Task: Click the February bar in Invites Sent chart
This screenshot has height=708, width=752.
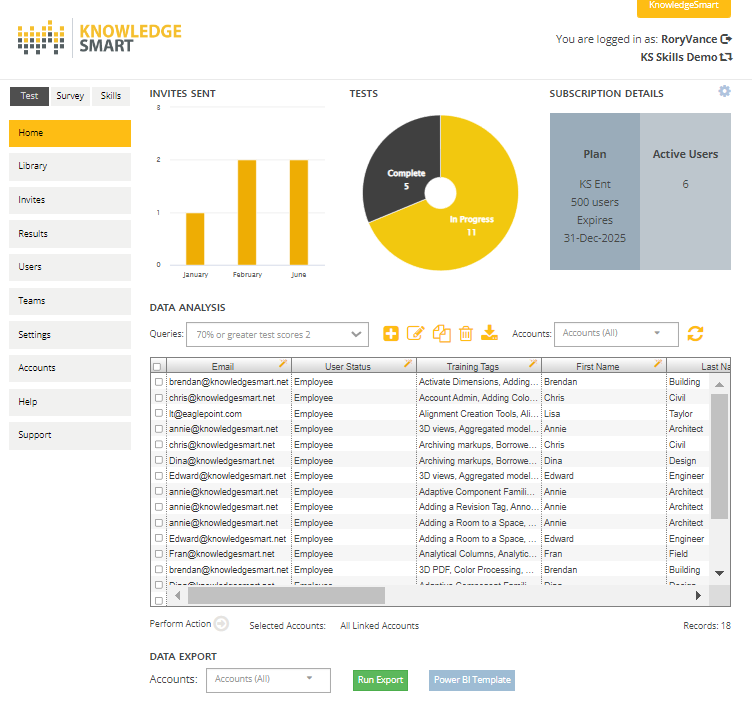Action: 247,212
